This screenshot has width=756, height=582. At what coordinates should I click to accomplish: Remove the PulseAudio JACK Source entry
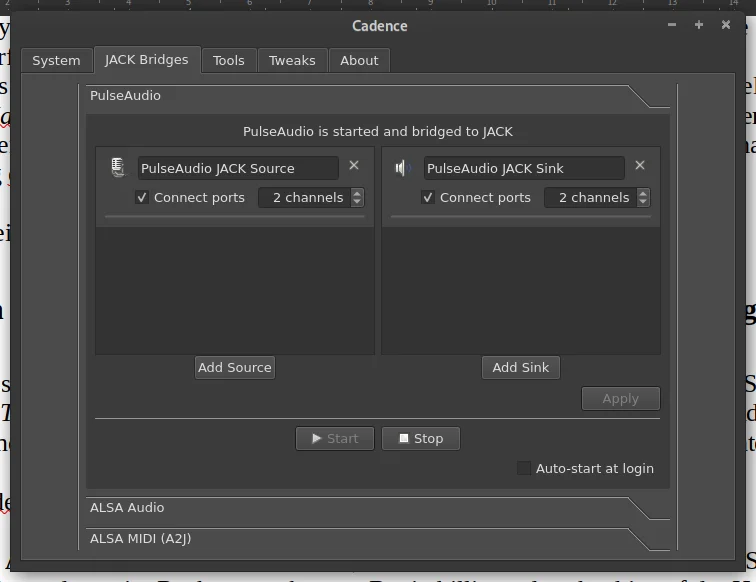(x=354, y=165)
